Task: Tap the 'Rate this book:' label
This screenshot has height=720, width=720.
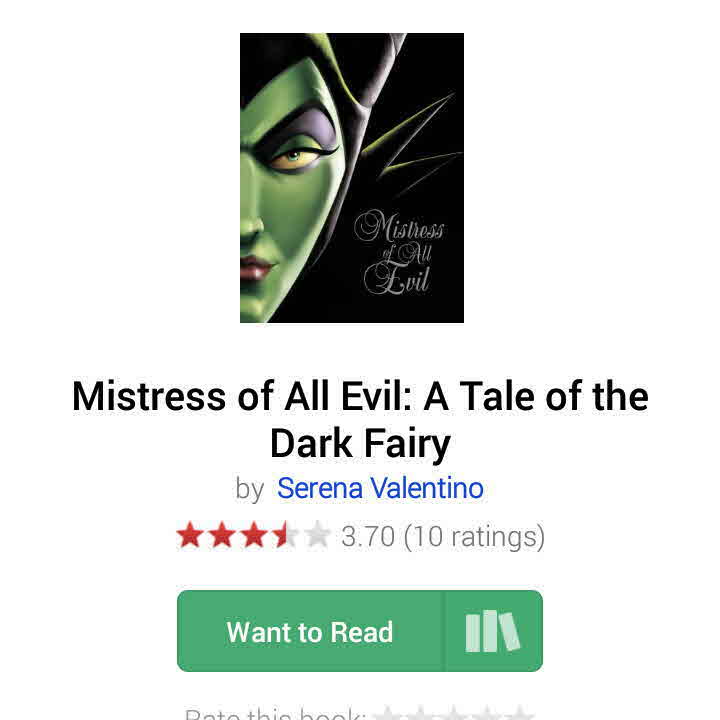Action: click(275, 715)
